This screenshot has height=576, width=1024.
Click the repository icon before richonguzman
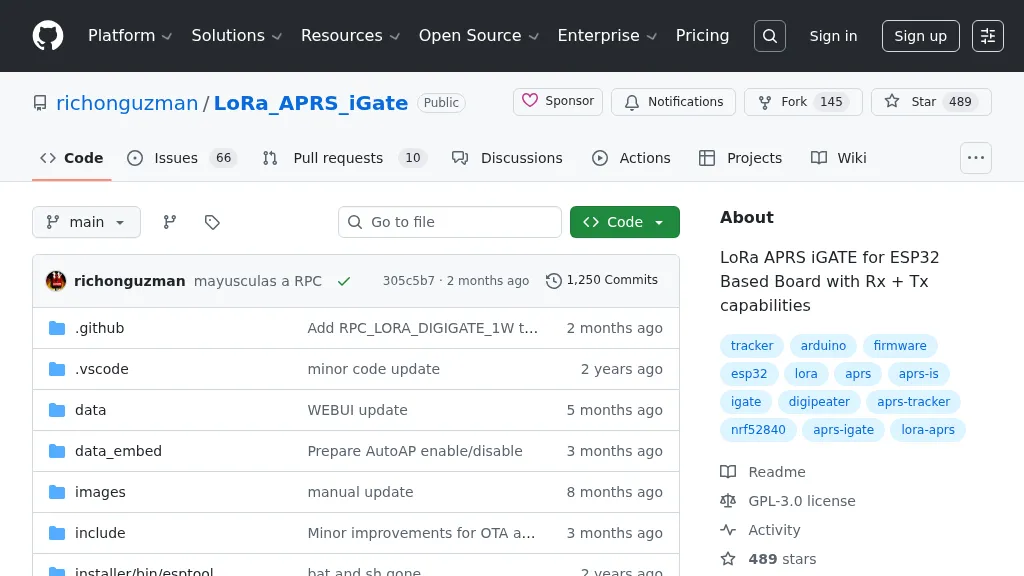(40, 103)
